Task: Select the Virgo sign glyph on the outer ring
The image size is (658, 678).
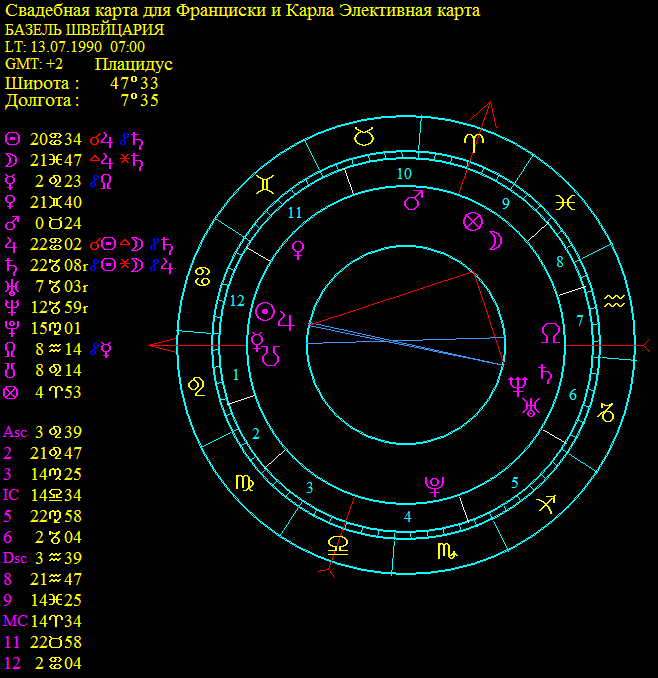Action: click(244, 483)
